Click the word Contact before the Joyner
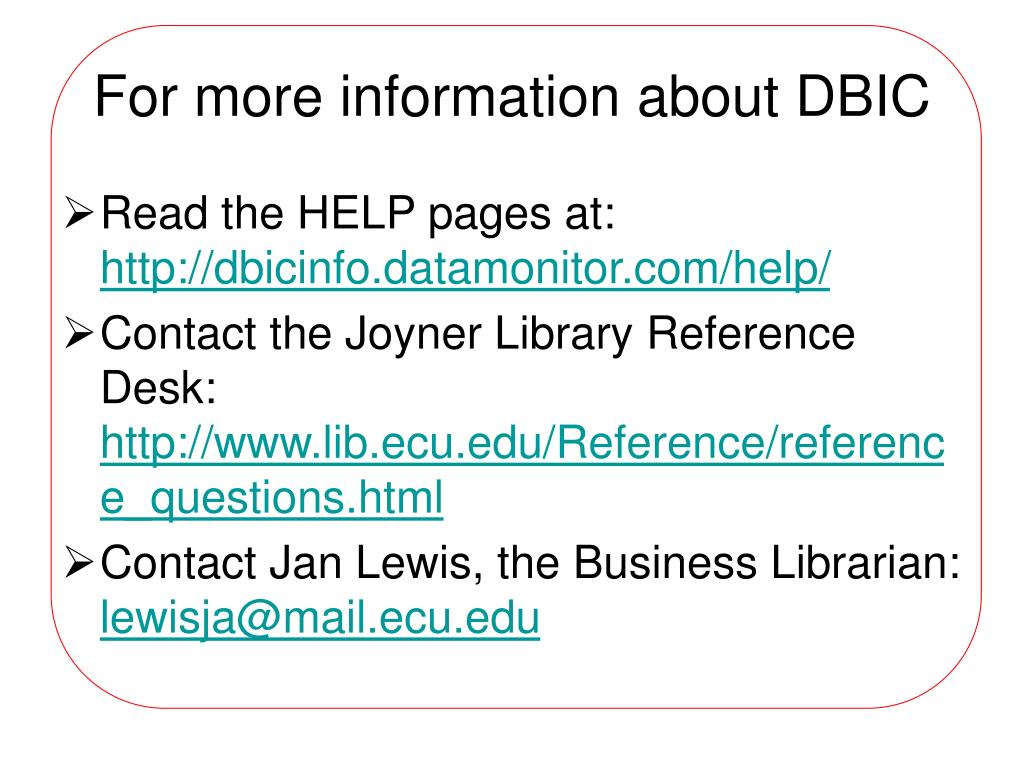 tap(178, 333)
